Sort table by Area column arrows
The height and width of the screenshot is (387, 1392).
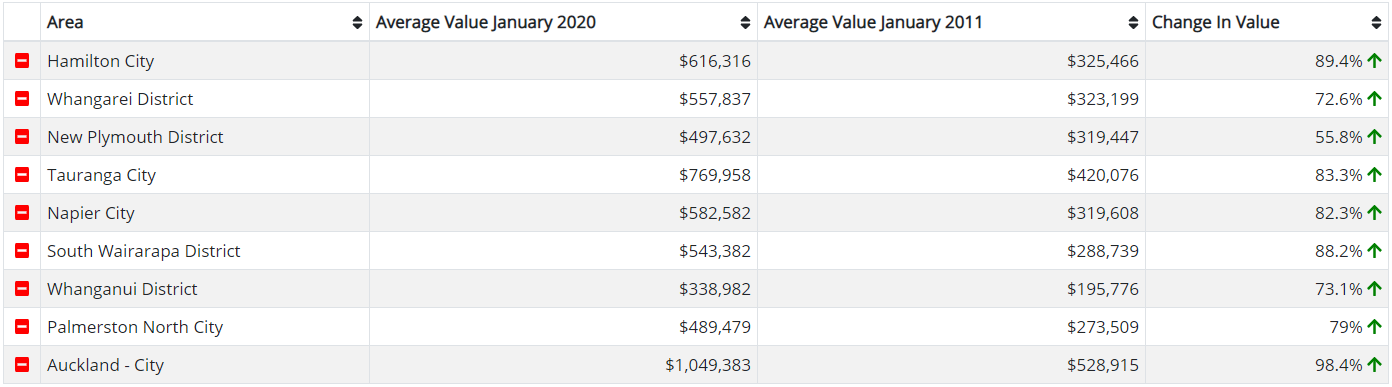[x=358, y=23]
